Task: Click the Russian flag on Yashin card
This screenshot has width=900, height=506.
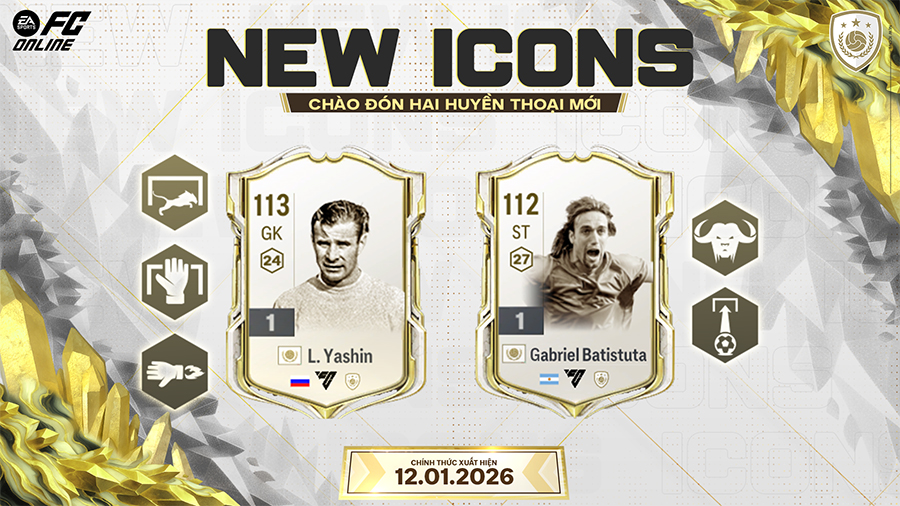Action: 300,381
